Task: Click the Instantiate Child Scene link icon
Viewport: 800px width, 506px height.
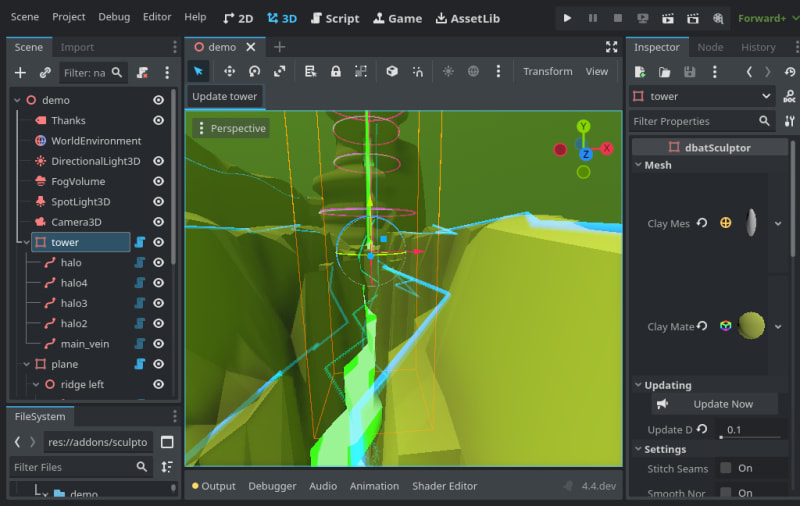Action: (45, 72)
